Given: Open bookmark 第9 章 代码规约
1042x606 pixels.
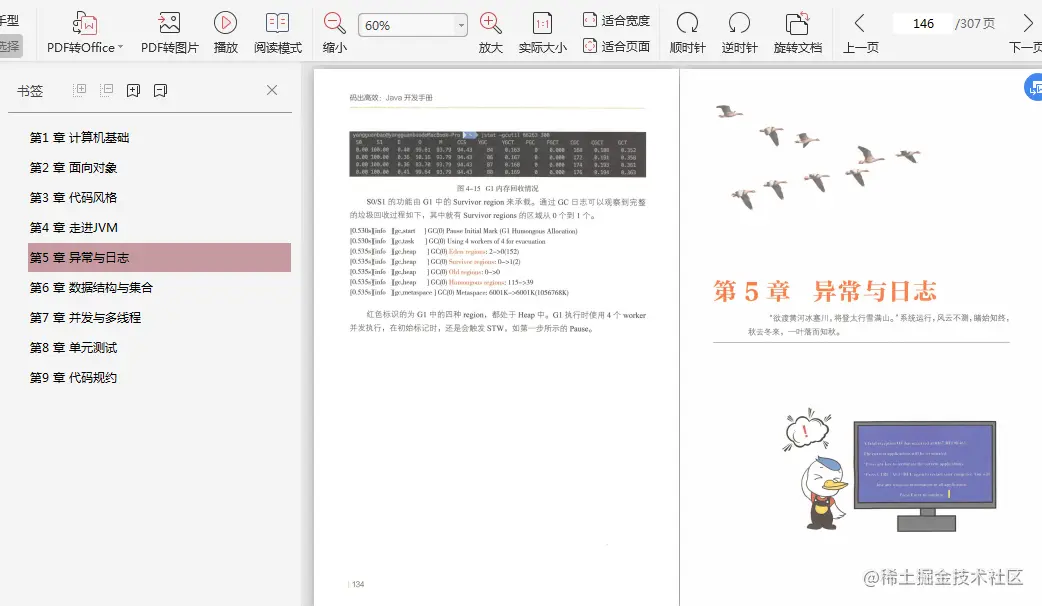Looking at the screenshot, I should 73,377.
